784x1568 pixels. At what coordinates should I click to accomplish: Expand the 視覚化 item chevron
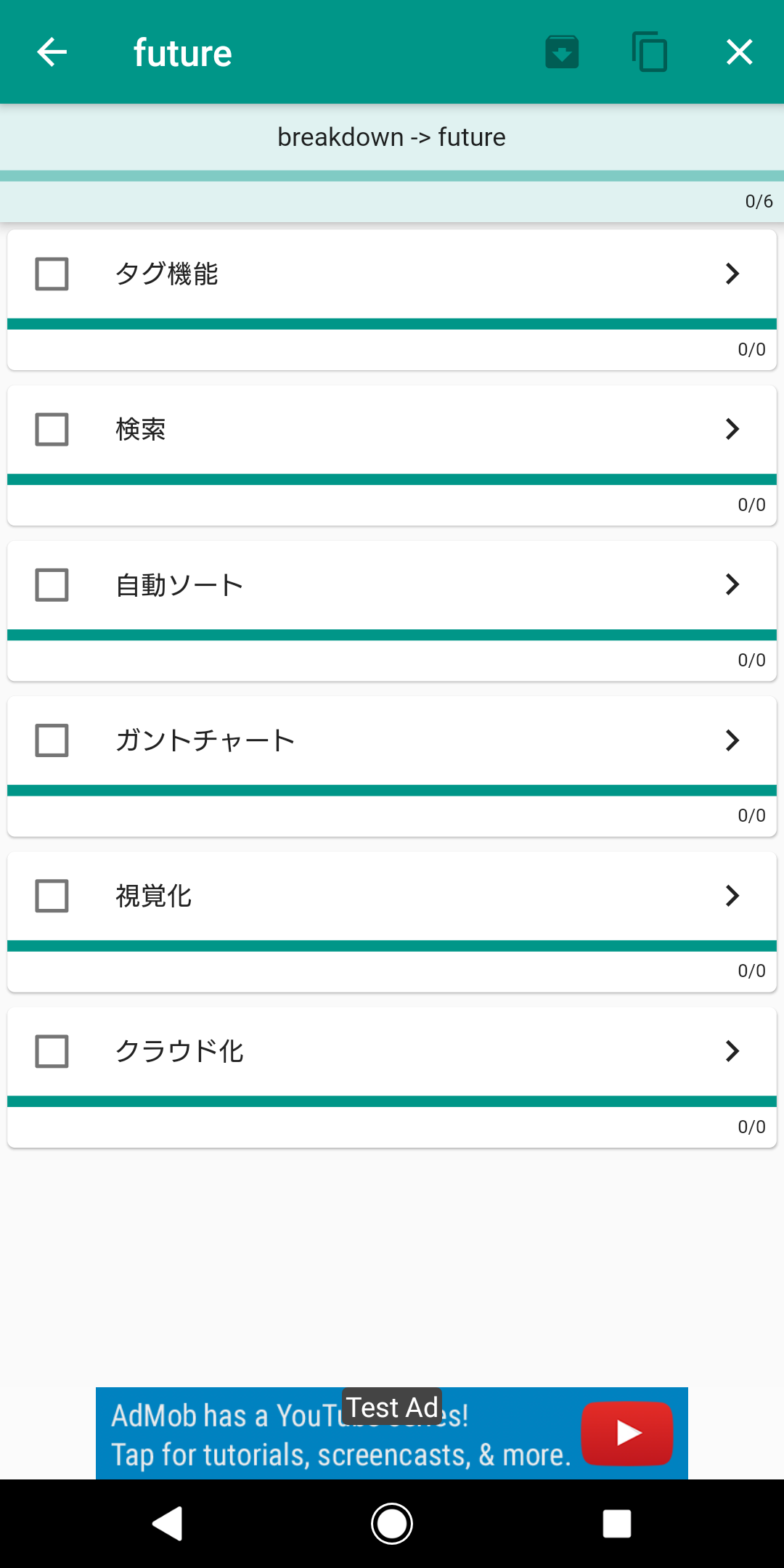[732, 896]
